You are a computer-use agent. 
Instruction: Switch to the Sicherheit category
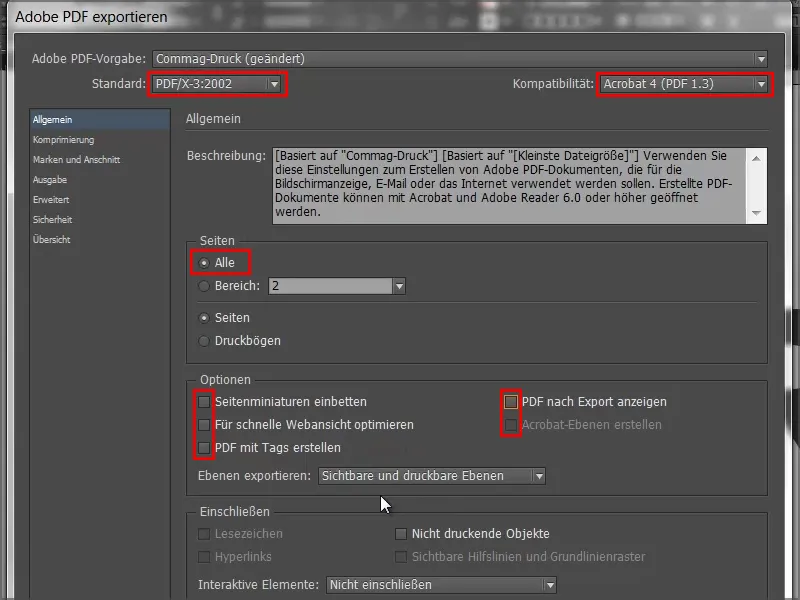click(53, 219)
